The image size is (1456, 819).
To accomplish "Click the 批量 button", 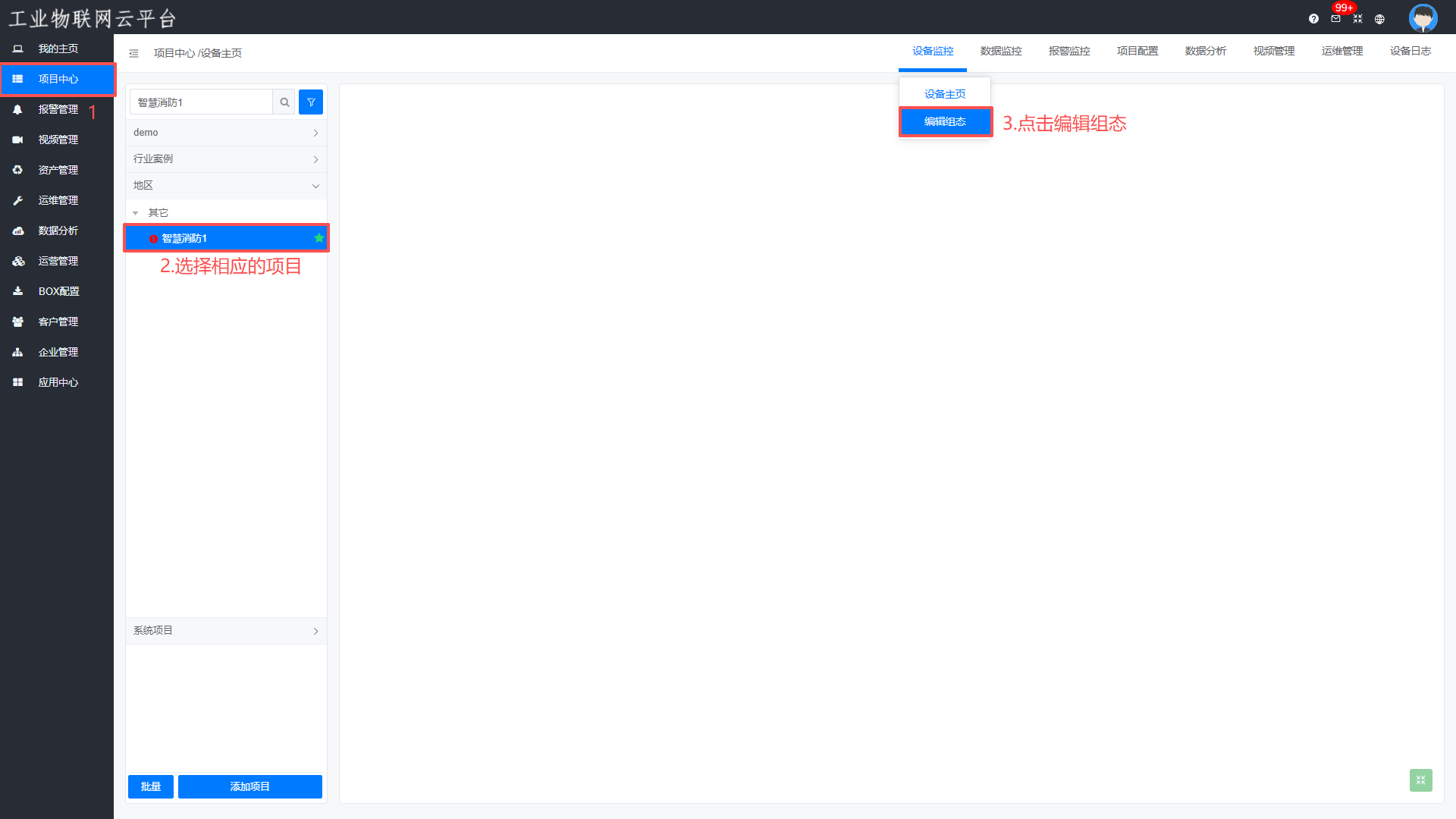I will [150, 786].
